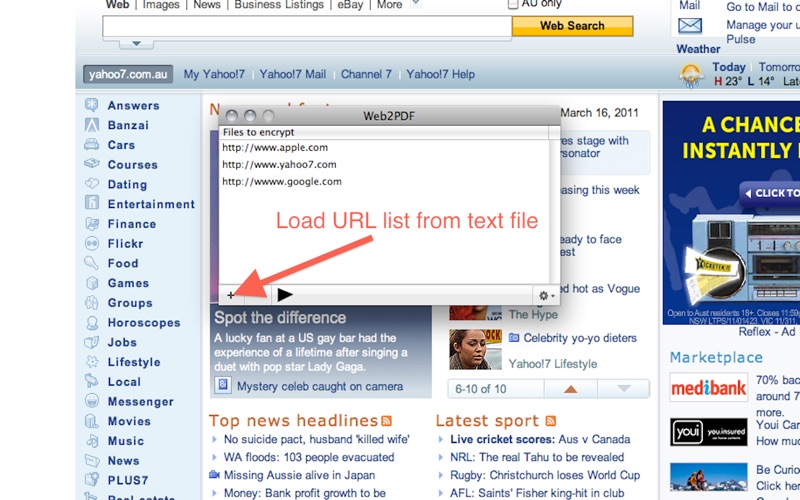Expand the search options arrow below the search box
This screenshot has width=800, height=500.
[136, 44]
